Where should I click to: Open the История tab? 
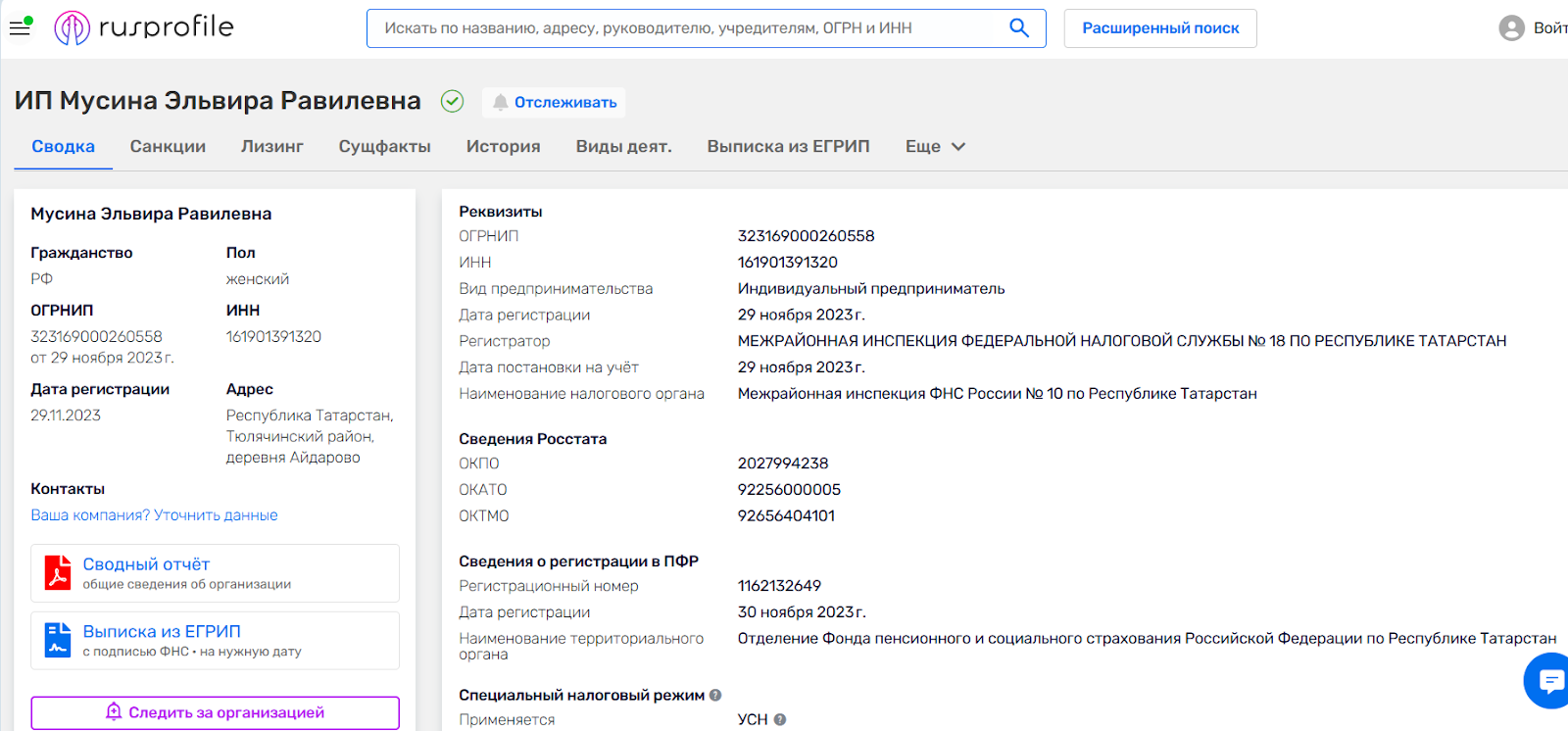pos(503,146)
